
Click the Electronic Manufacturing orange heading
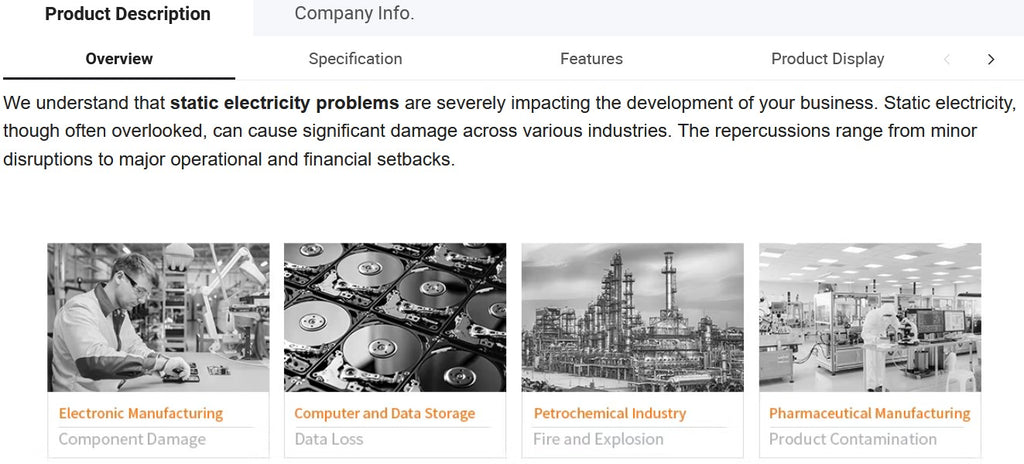tap(141, 413)
